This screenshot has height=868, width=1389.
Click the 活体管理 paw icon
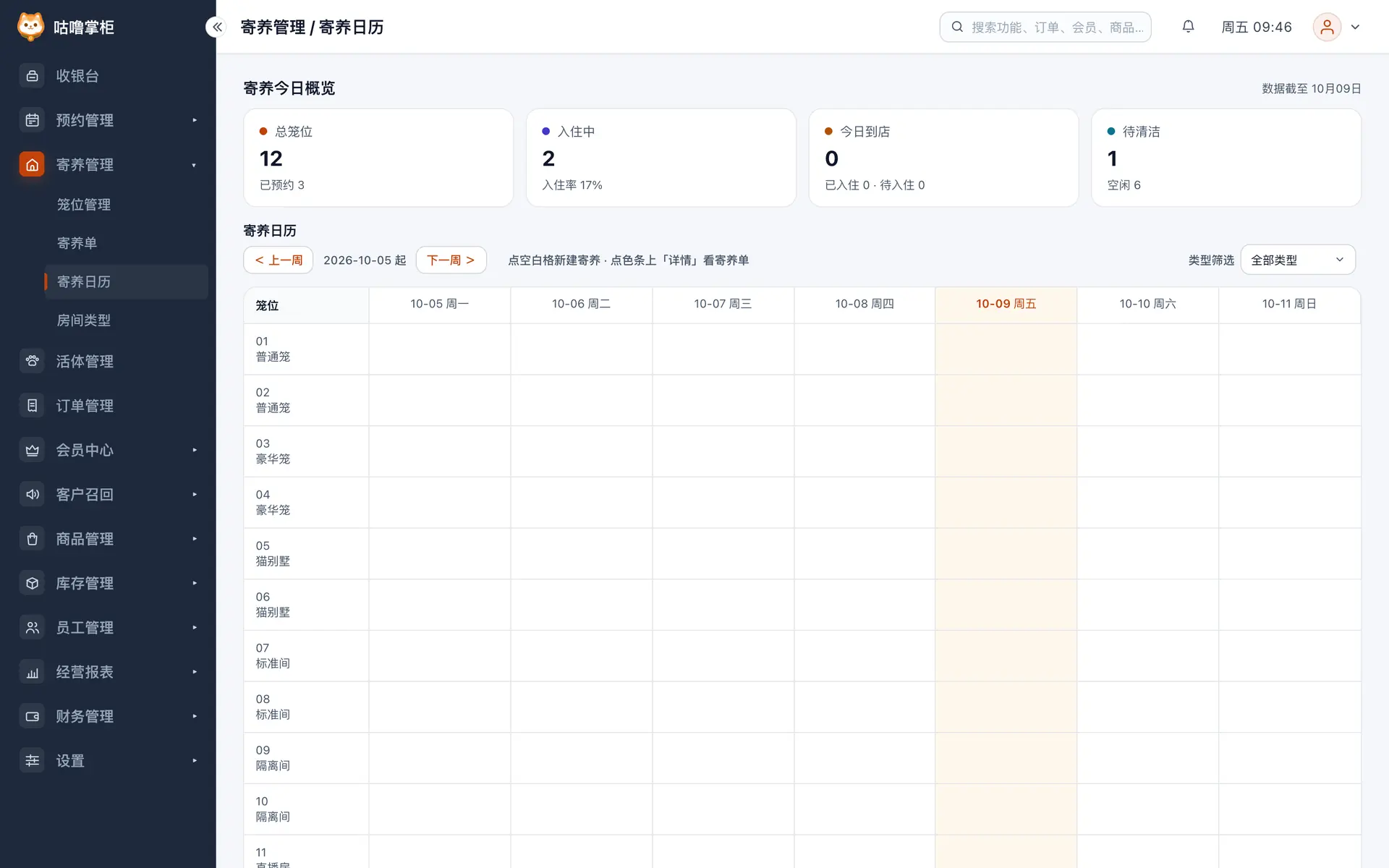coord(32,361)
